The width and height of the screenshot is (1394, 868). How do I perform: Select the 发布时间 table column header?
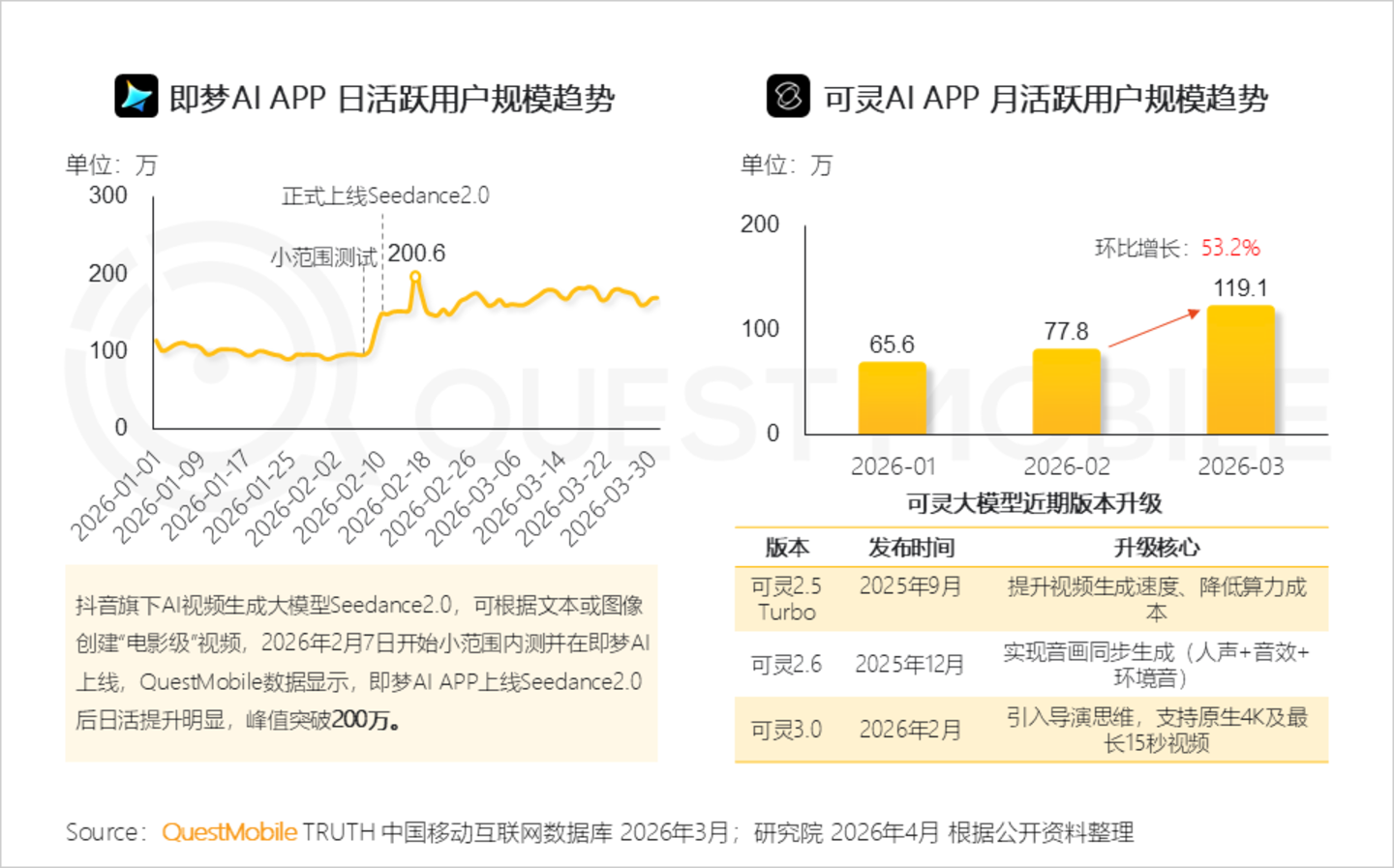click(911, 548)
